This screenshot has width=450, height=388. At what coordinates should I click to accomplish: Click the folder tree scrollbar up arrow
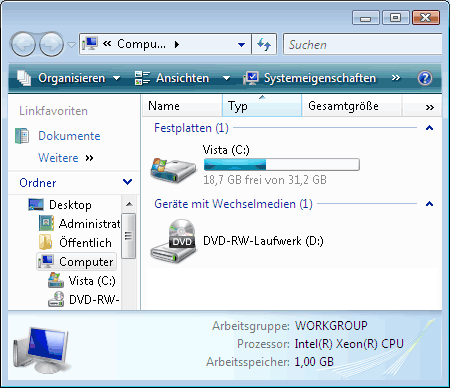[129, 204]
